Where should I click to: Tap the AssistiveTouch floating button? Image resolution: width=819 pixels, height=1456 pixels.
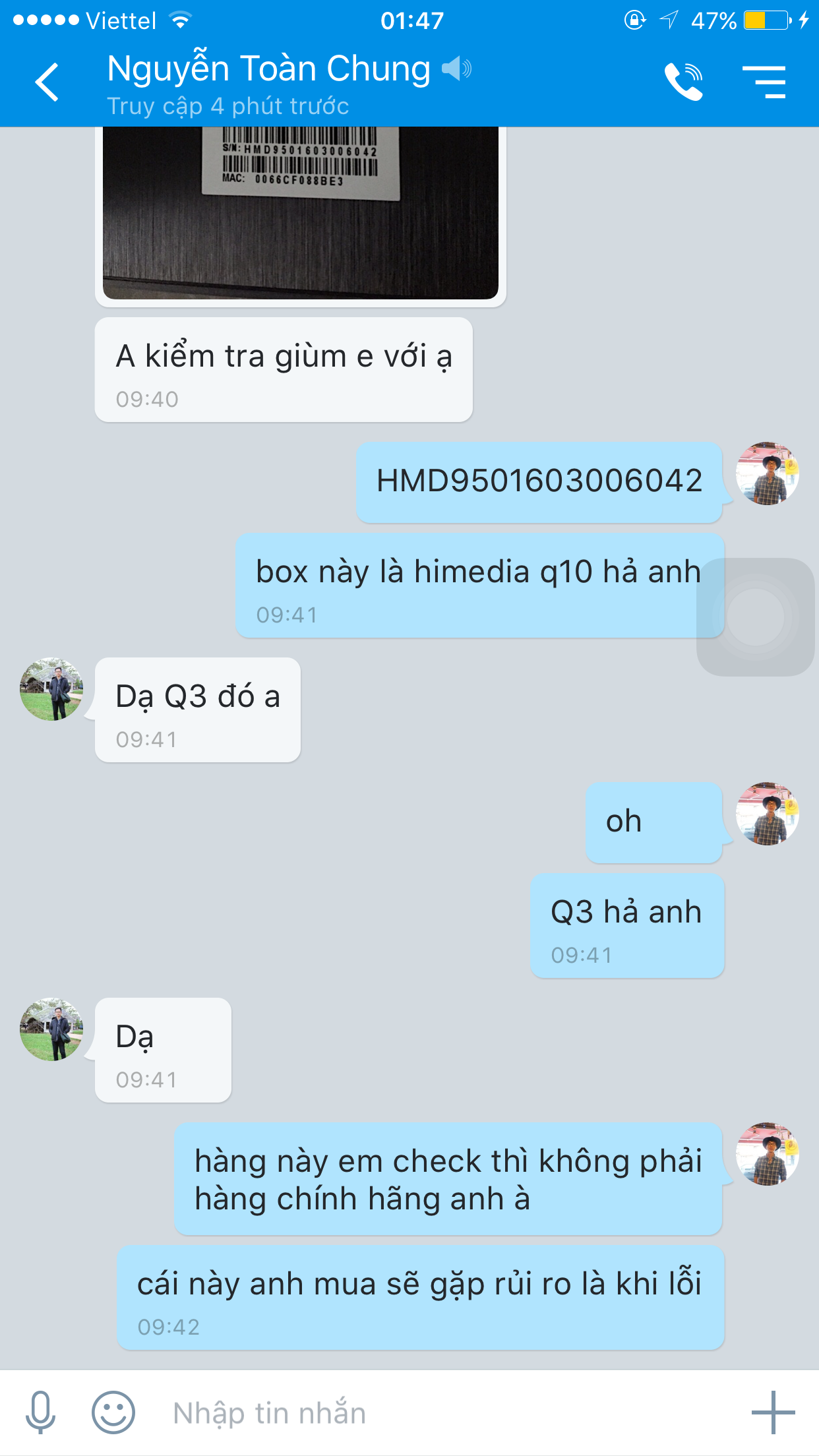click(x=756, y=617)
